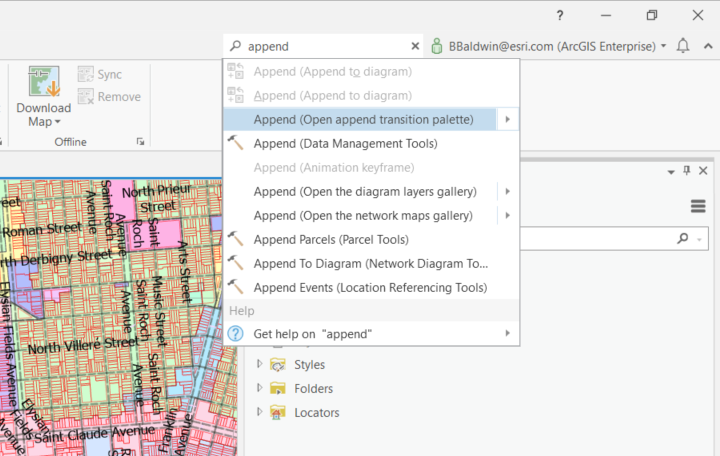The width and height of the screenshot is (720, 456).
Task: Open the notifications bell
Action: (x=683, y=46)
